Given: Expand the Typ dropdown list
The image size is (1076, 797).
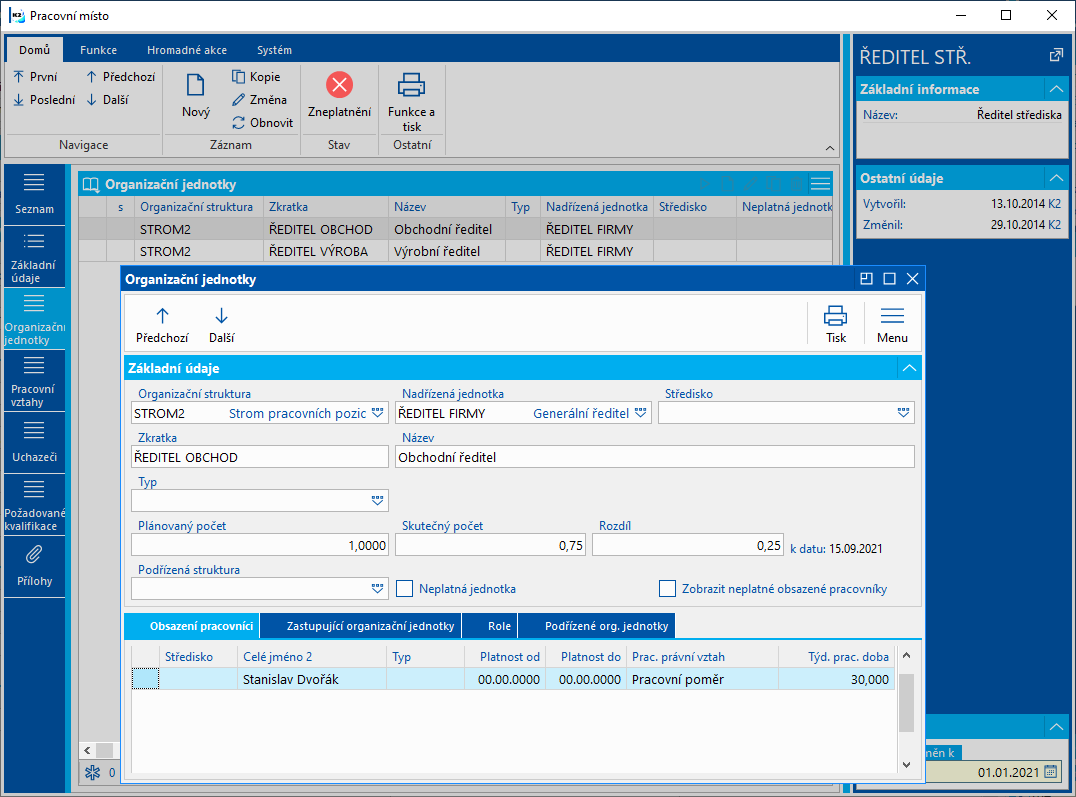Looking at the screenshot, I should click(x=377, y=500).
